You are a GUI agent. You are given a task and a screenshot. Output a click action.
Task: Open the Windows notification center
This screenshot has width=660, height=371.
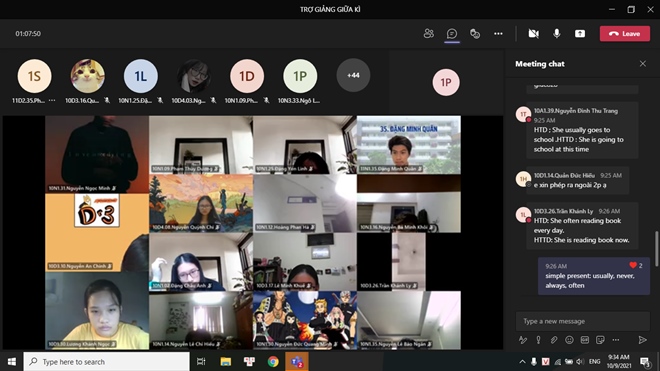click(645, 362)
